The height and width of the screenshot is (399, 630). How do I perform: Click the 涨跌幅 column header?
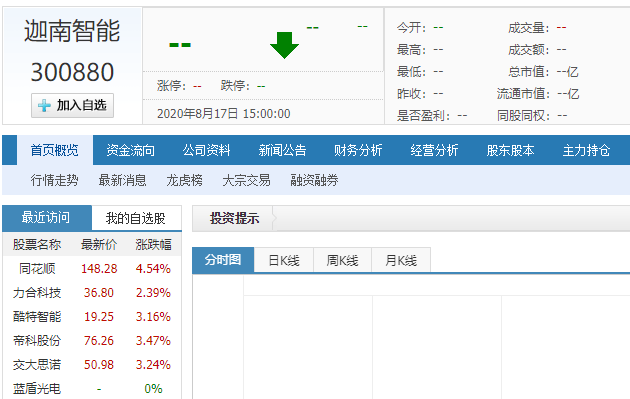153,244
